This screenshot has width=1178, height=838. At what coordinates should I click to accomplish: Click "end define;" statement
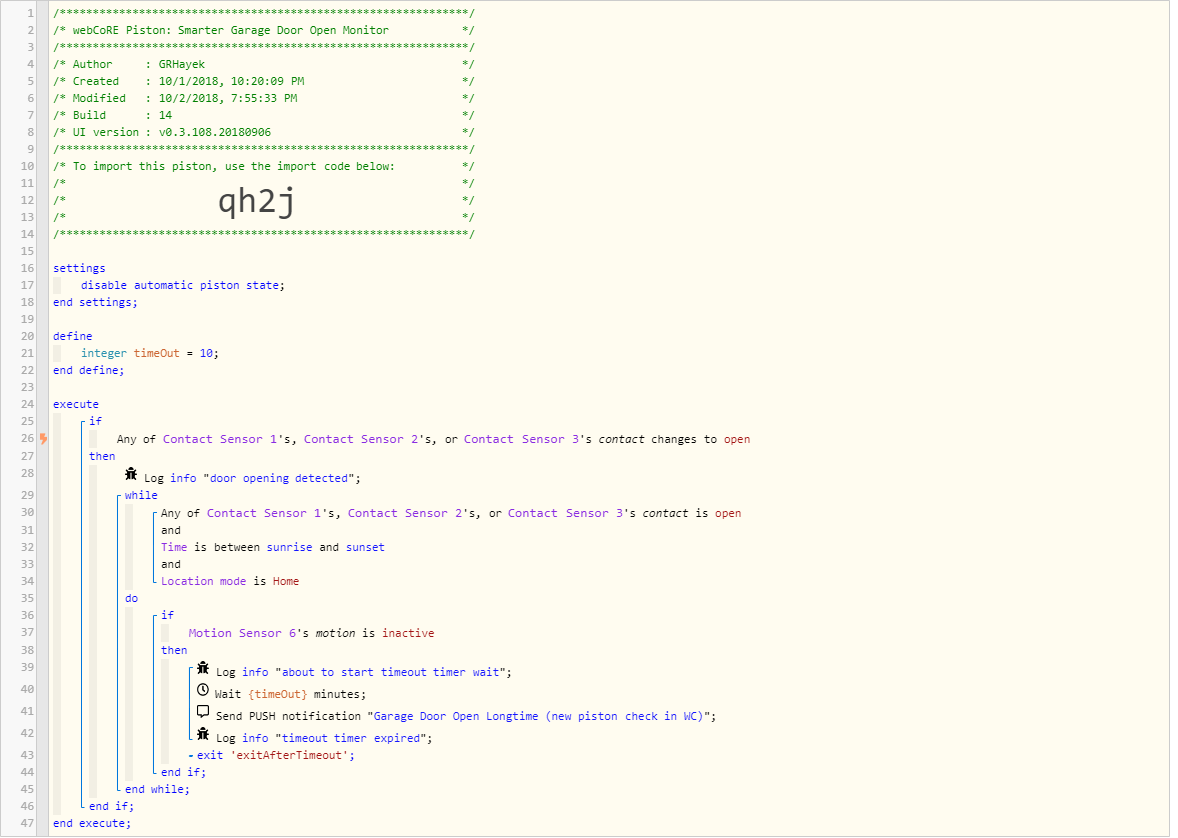pyautogui.click(x=89, y=371)
